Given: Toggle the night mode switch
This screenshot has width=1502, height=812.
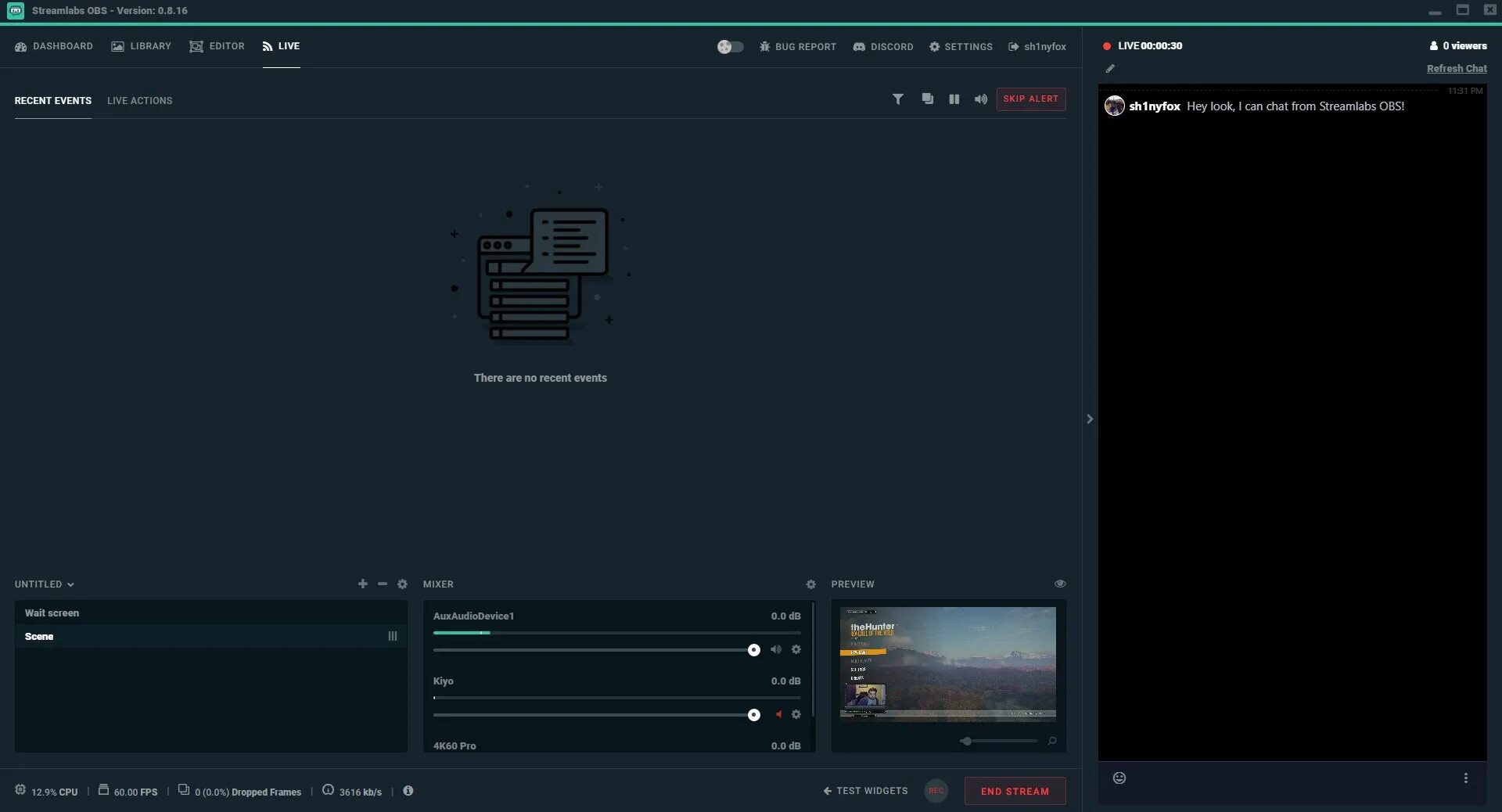Looking at the screenshot, I should pyautogui.click(x=730, y=47).
